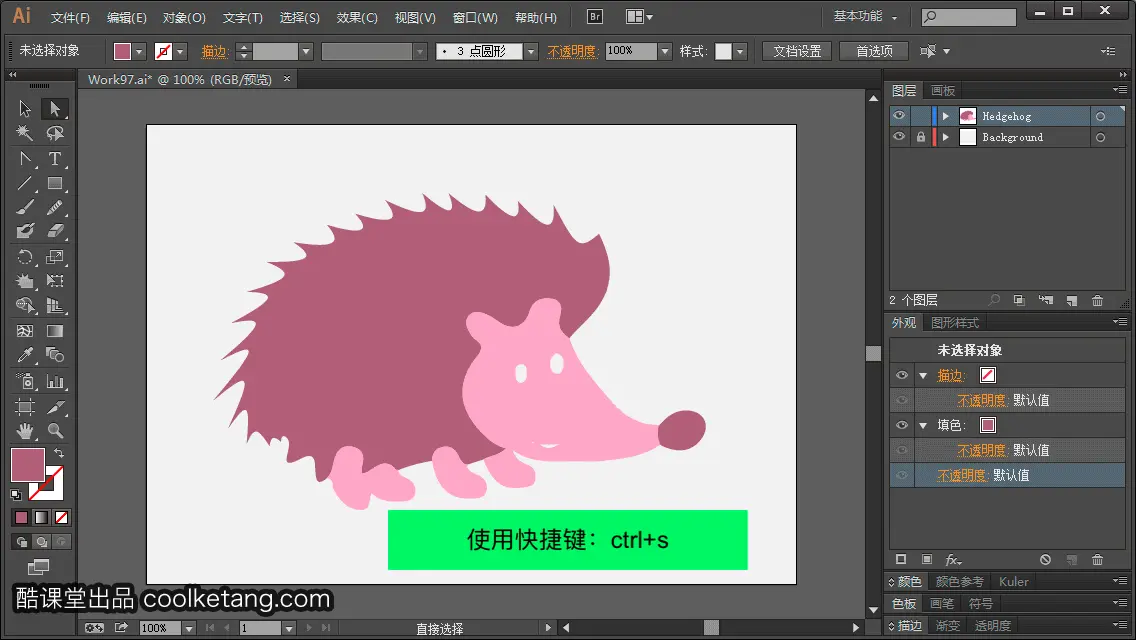This screenshot has width=1136, height=640.
Task: Select the Line Segment tool
Action: (x=25, y=183)
